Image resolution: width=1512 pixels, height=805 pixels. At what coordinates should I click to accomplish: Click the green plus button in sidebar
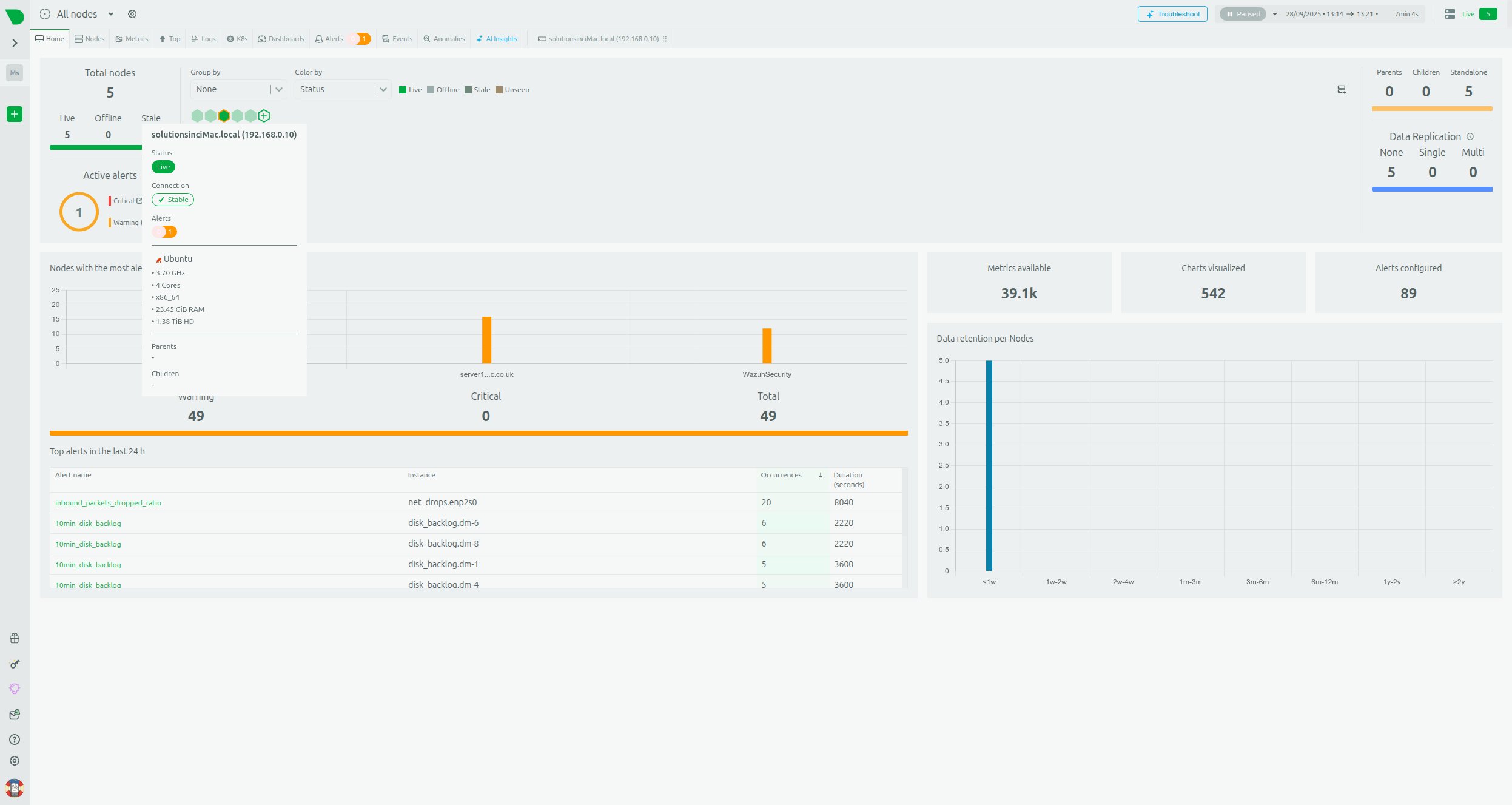coord(15,114)
